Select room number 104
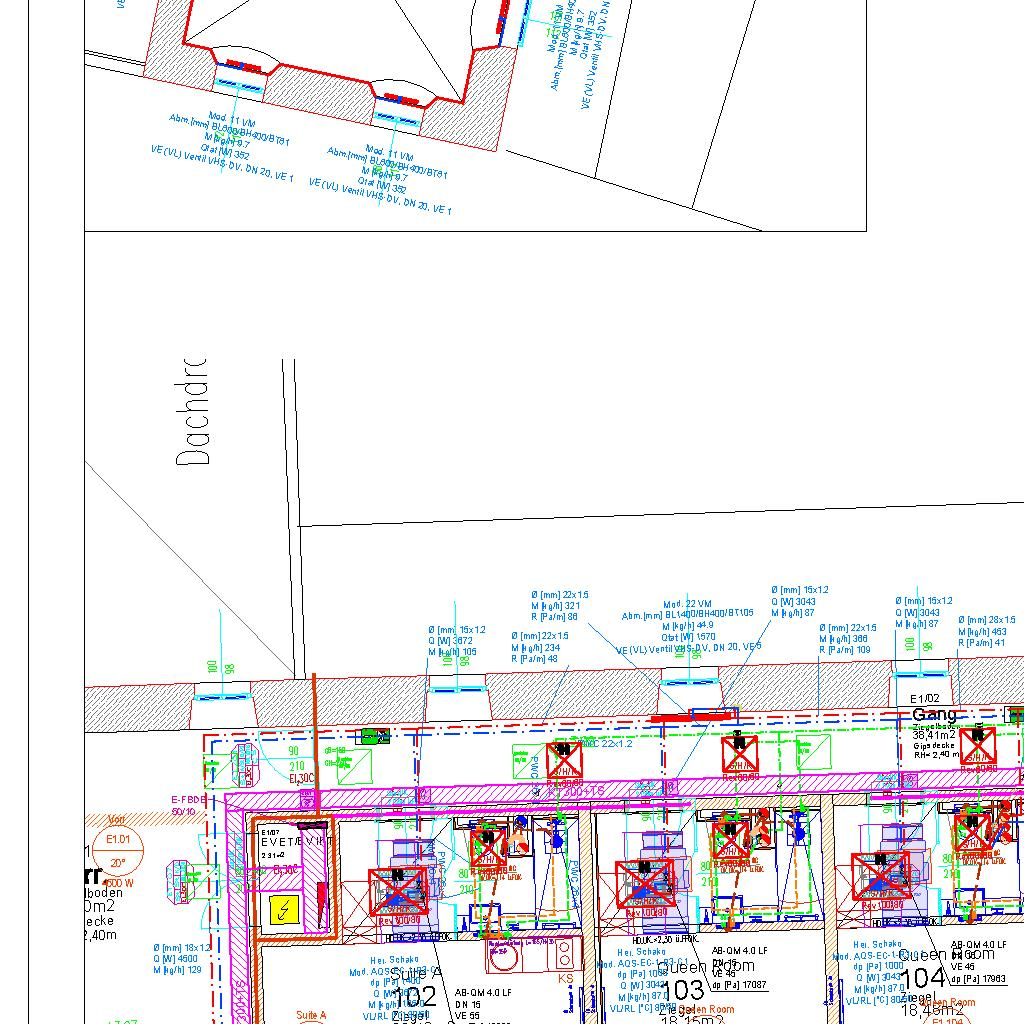 (x=923, y=978)
